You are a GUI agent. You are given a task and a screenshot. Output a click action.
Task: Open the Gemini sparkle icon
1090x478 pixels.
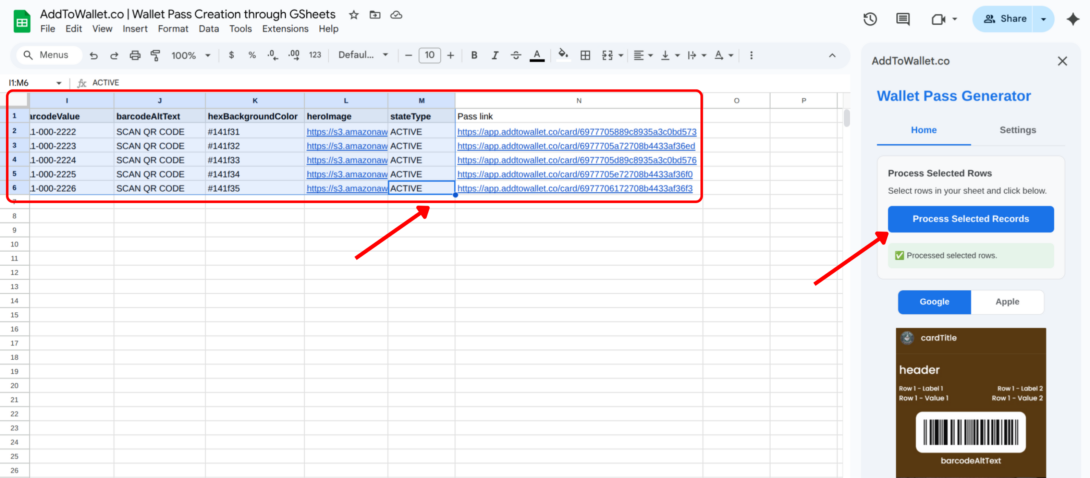(1072, 19)
